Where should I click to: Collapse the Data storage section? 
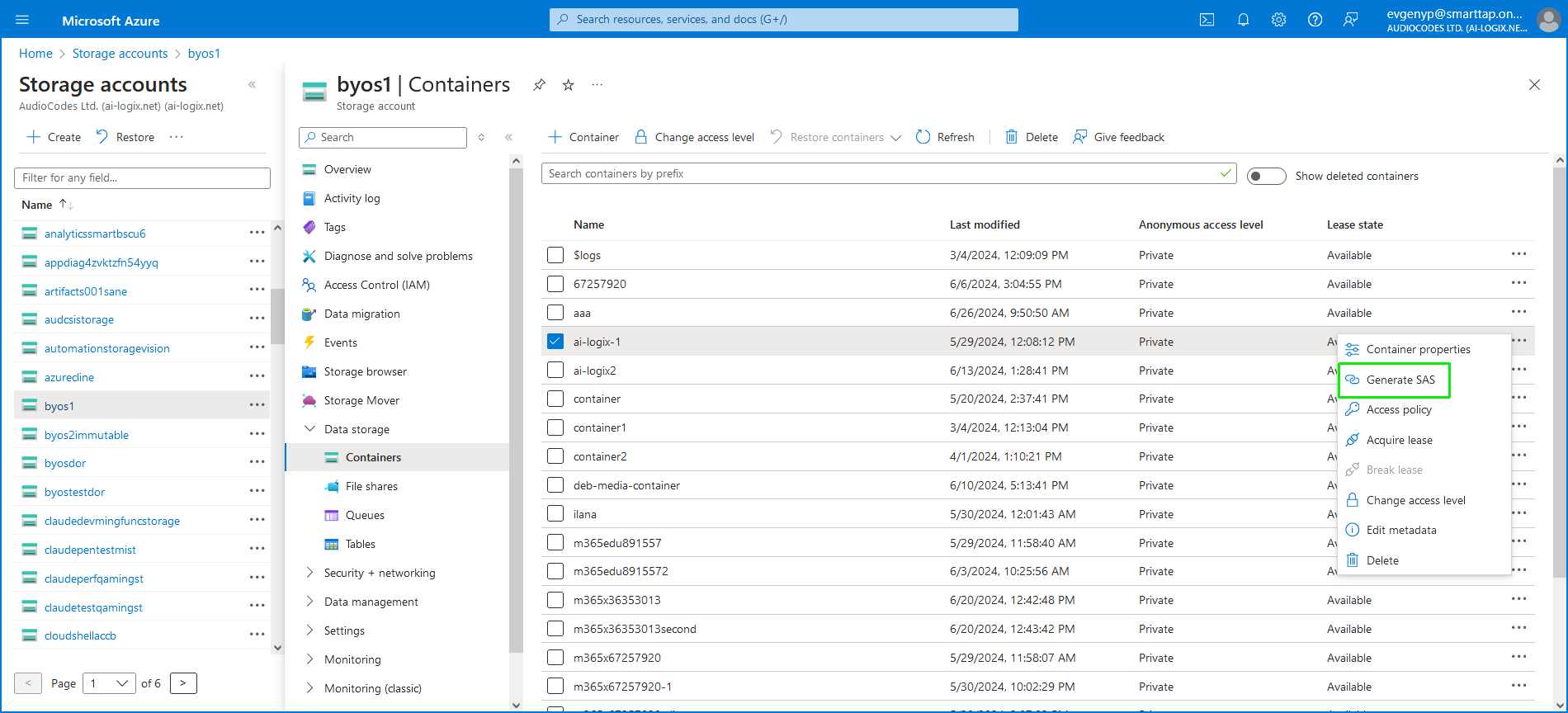[x=309, y=429]
